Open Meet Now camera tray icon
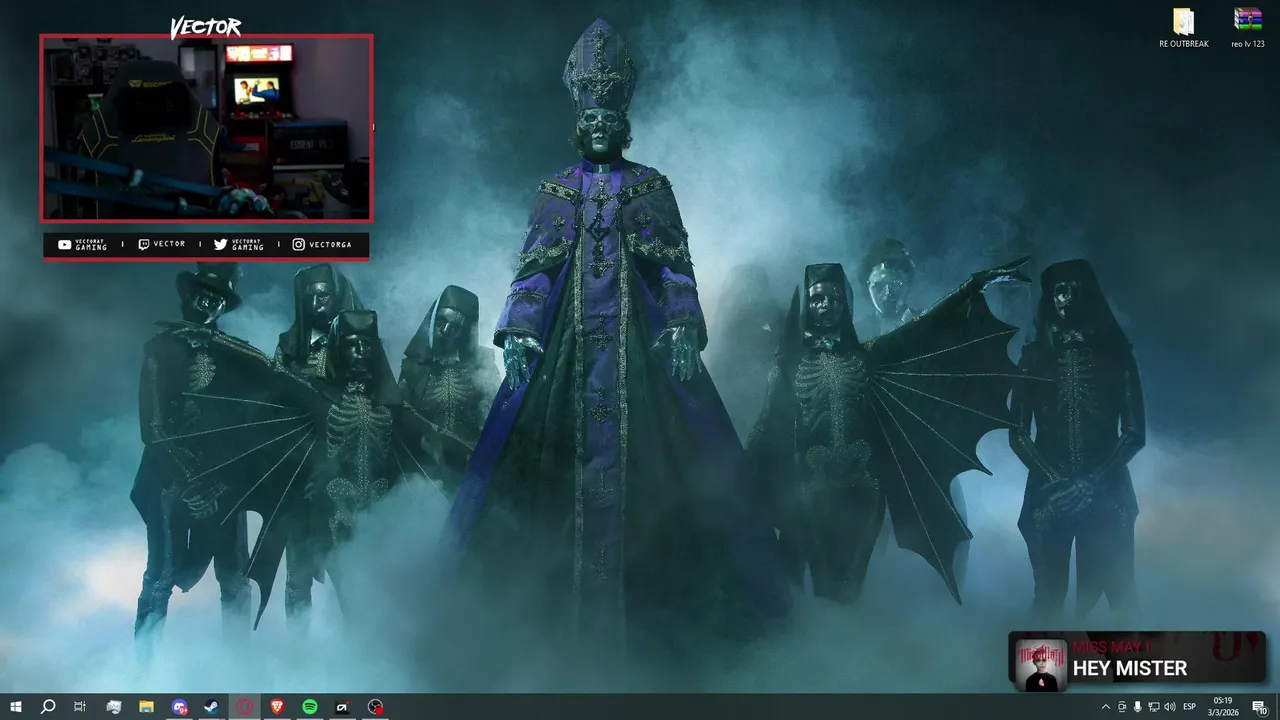 [1122, 707]
